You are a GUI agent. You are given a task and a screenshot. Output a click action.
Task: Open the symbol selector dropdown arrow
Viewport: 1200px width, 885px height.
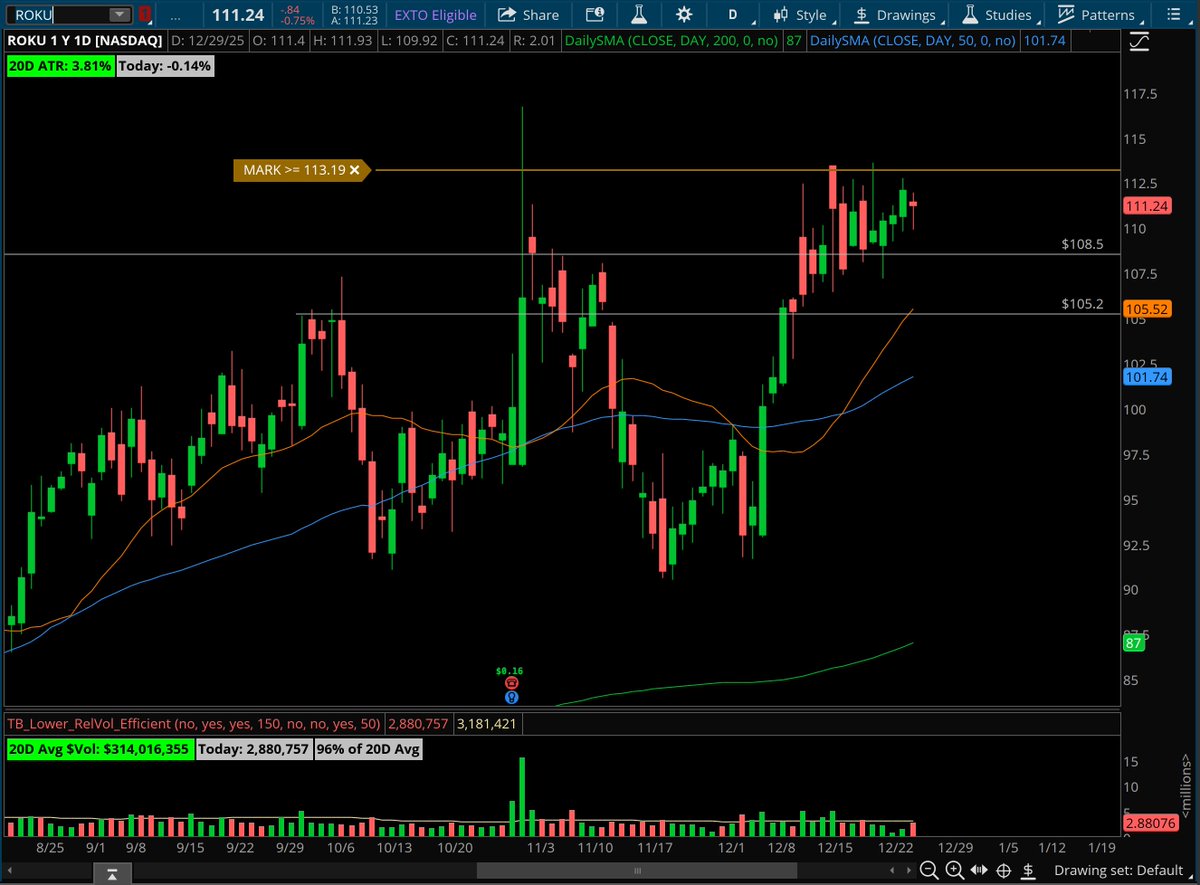coord(120,15)
